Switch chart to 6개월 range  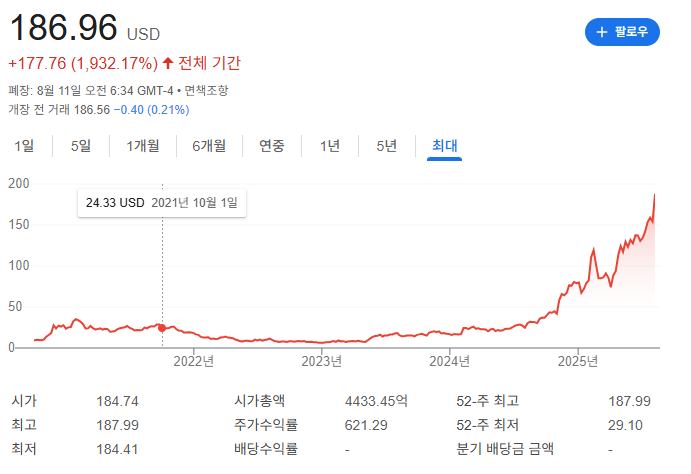coord(209,146)
